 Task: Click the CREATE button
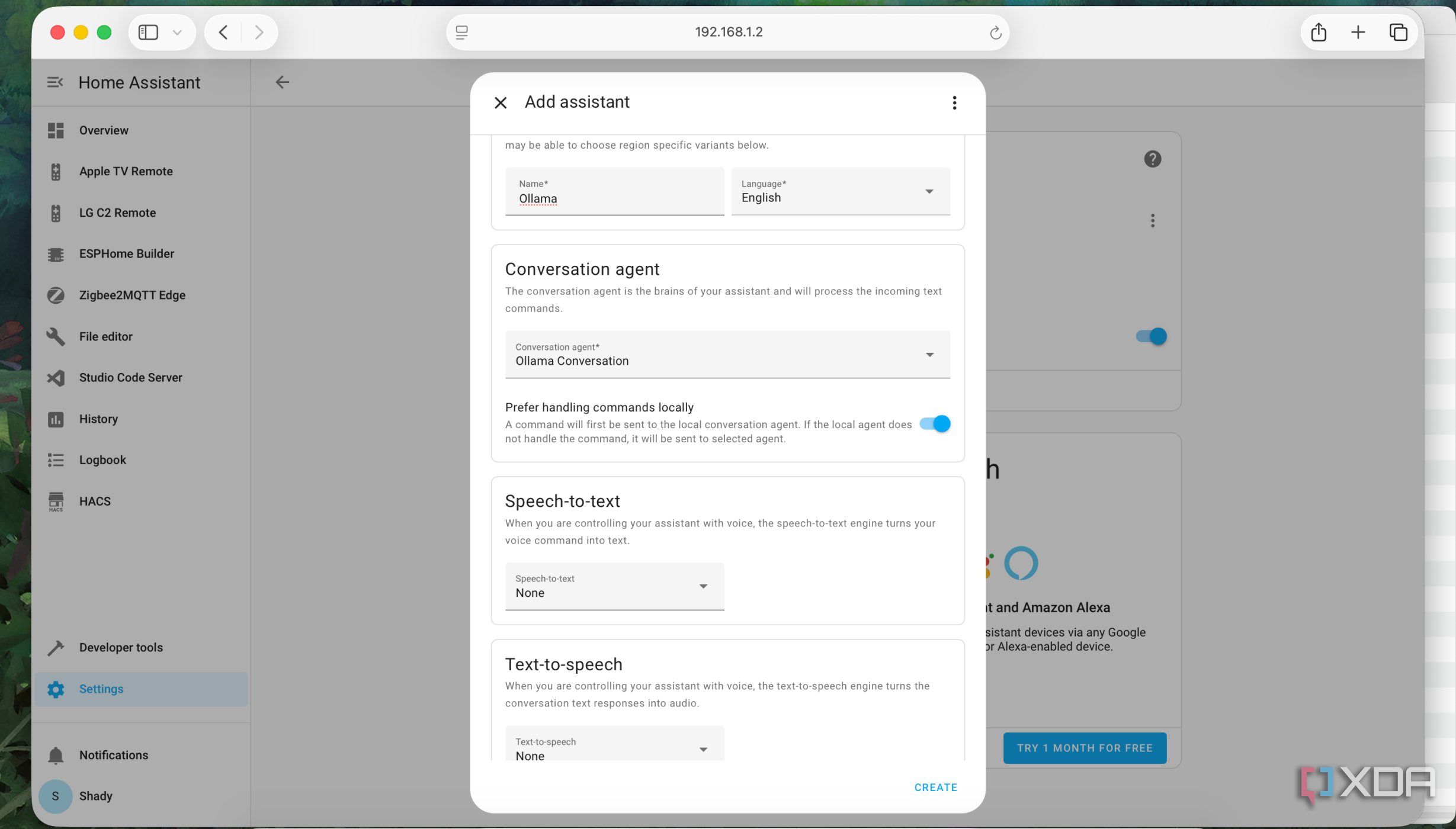(x=935, y=788)
